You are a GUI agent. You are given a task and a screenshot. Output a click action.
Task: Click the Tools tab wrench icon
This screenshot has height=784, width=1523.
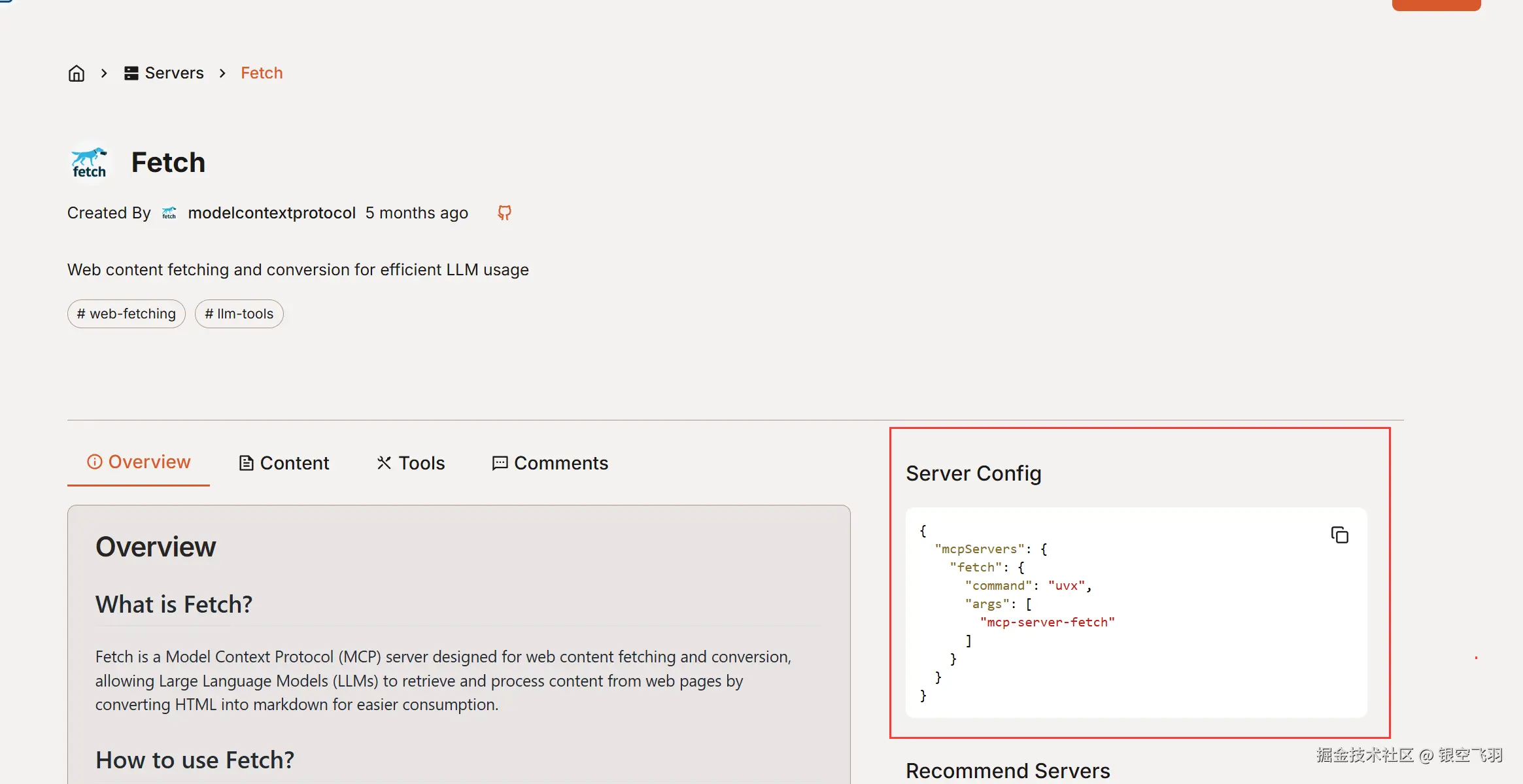click(384, 463)
